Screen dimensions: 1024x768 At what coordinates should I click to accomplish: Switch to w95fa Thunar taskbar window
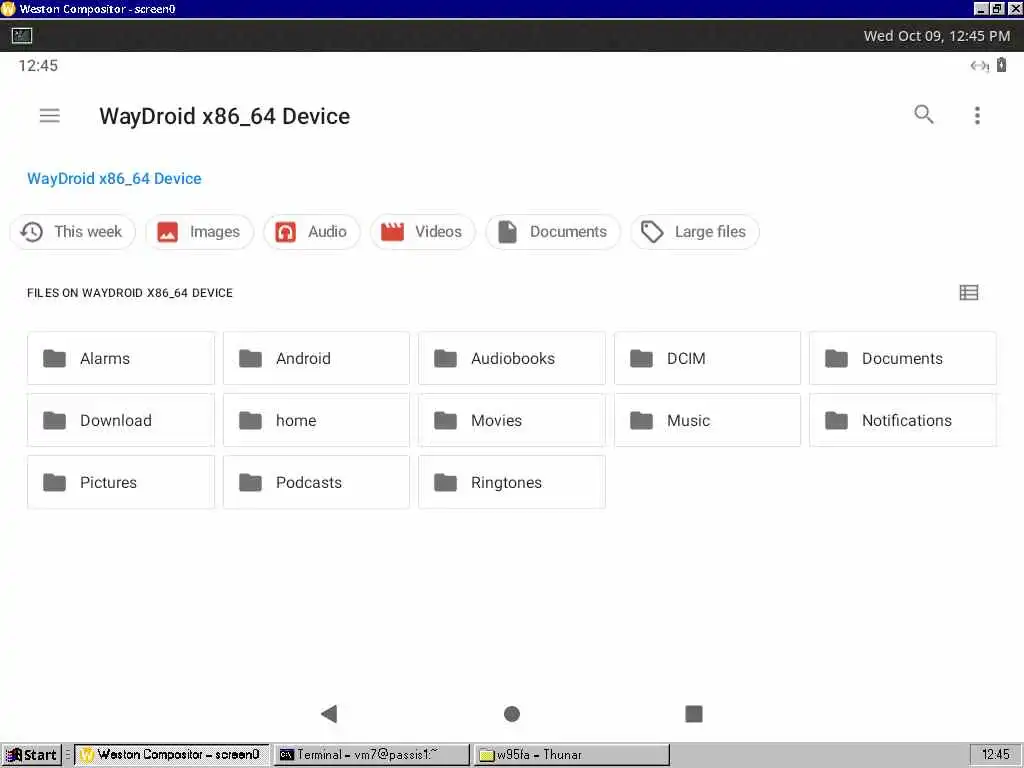pos(571,754)
